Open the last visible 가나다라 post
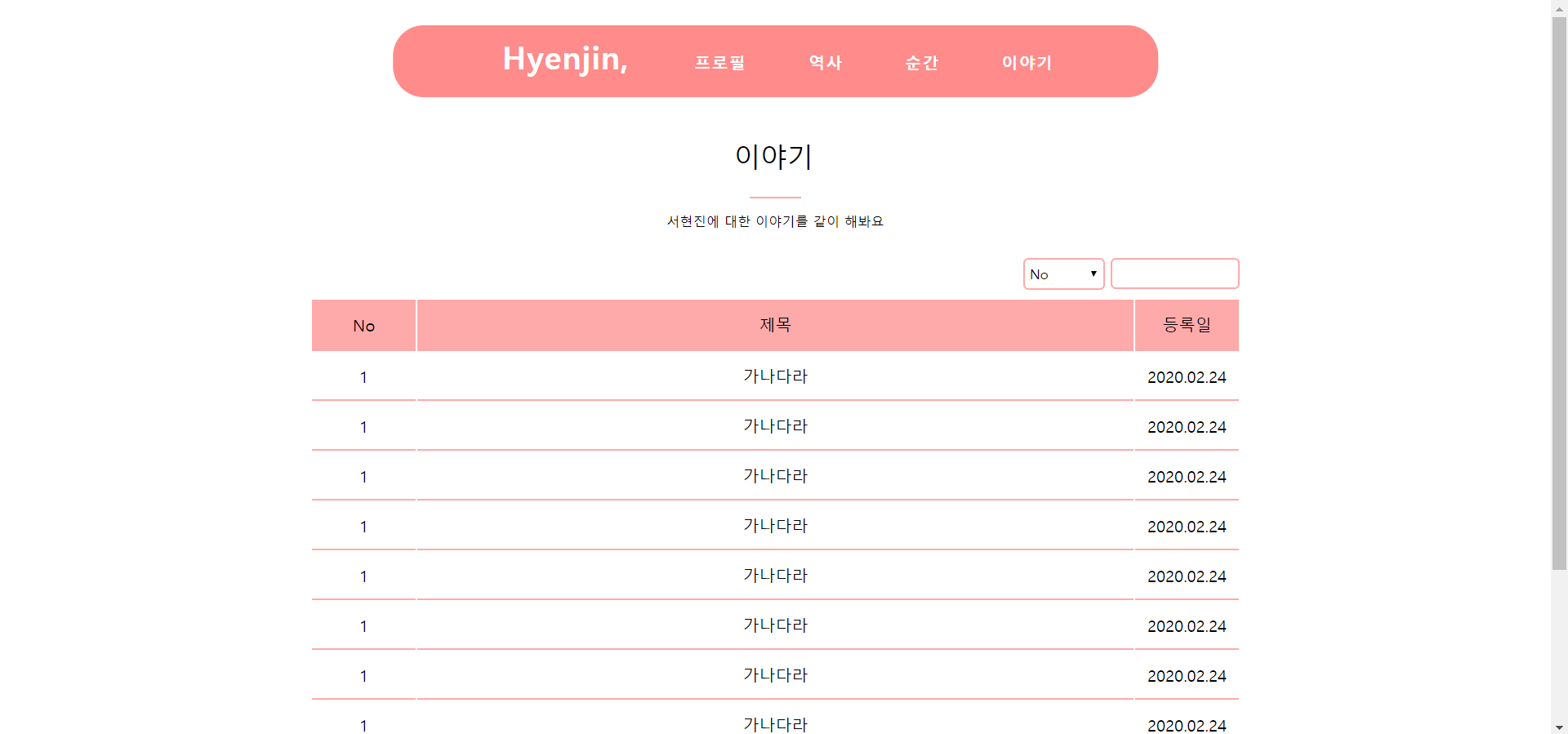The image size is (1568, 734). (775, 724)
